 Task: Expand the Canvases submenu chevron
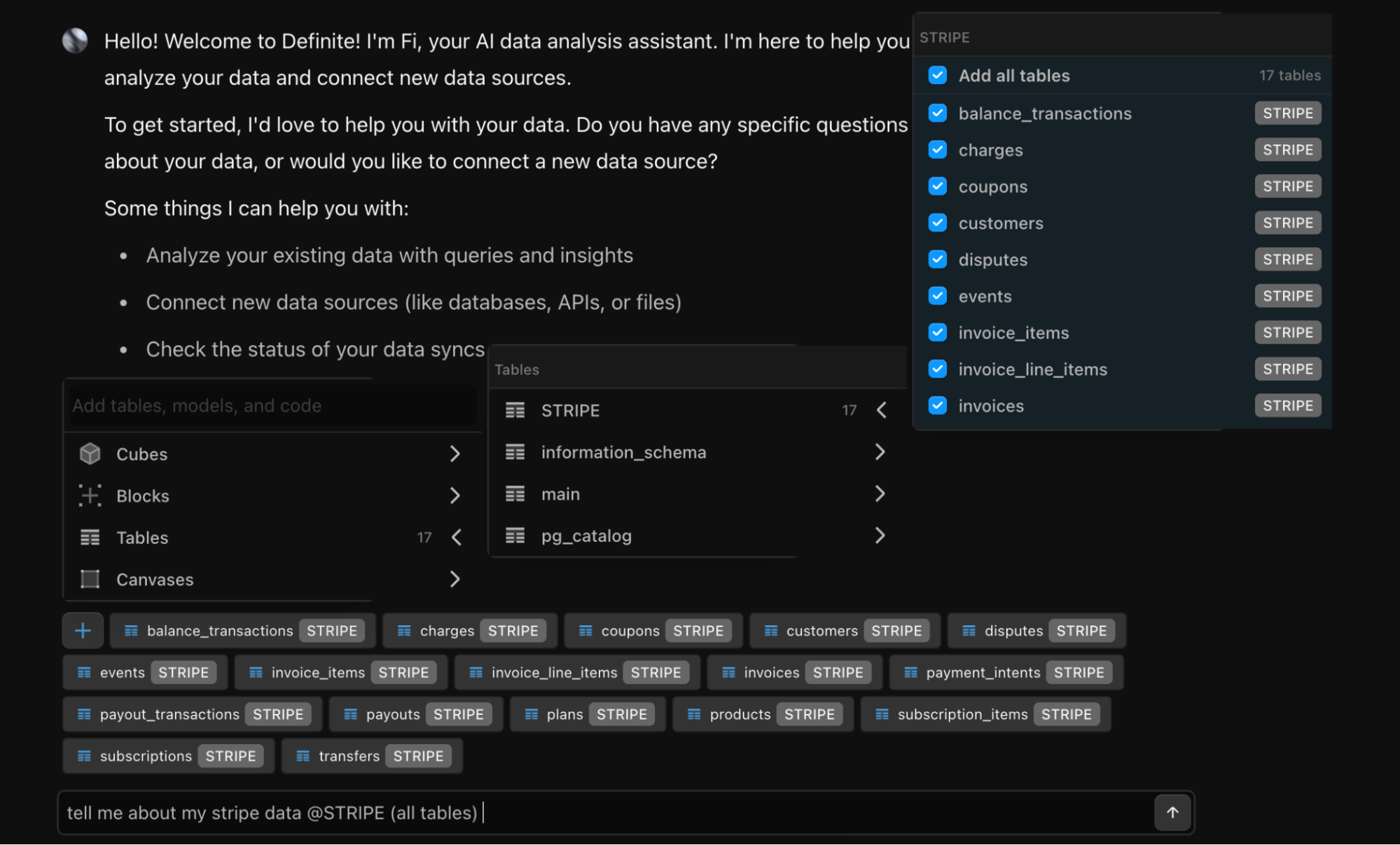(x=455, y=580)
